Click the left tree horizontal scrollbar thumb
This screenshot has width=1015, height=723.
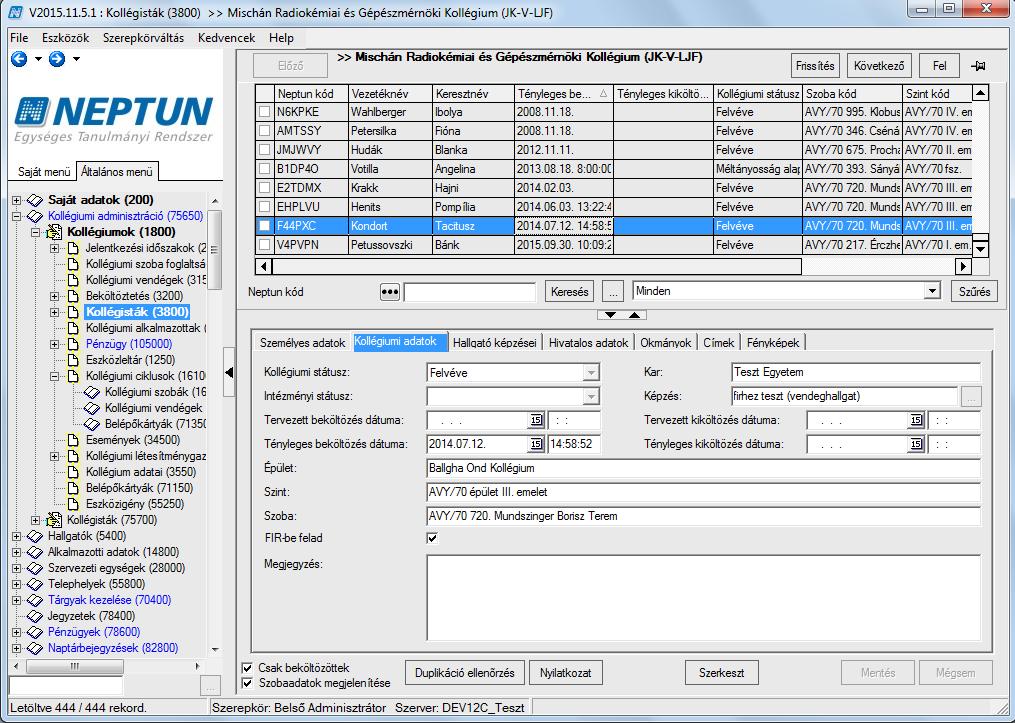click(x=74, y=666)
